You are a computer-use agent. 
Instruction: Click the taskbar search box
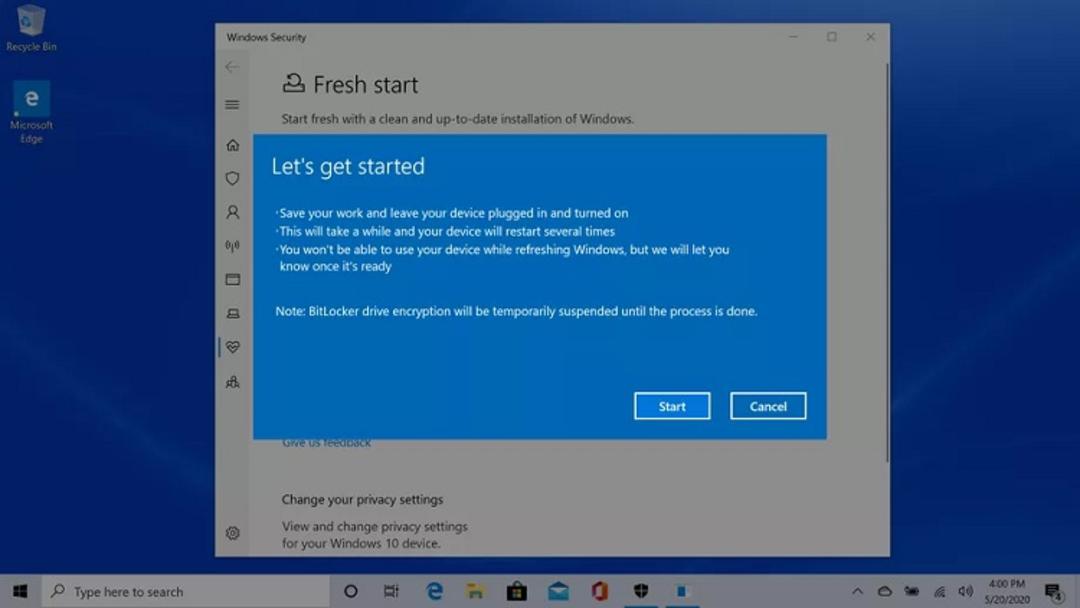coord(186,591)
